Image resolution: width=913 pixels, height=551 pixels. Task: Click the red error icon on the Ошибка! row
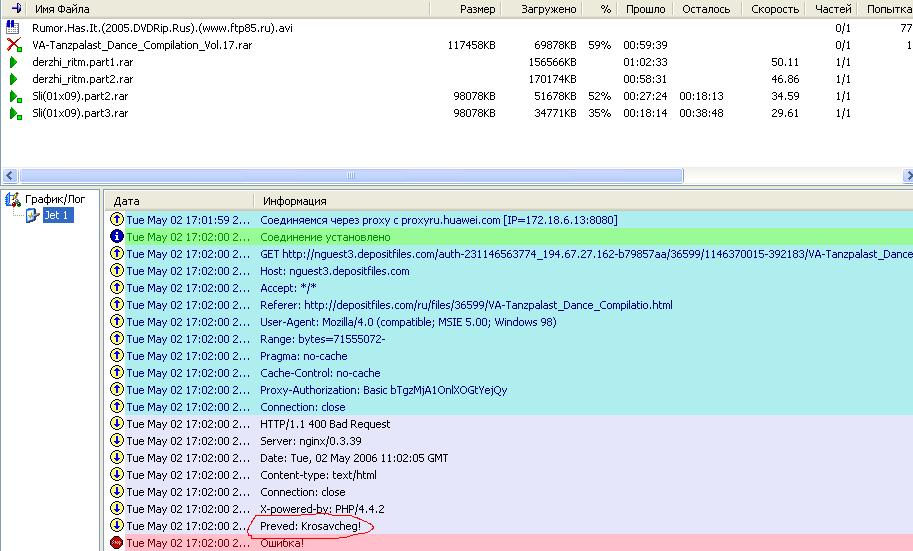coord(116,543)
